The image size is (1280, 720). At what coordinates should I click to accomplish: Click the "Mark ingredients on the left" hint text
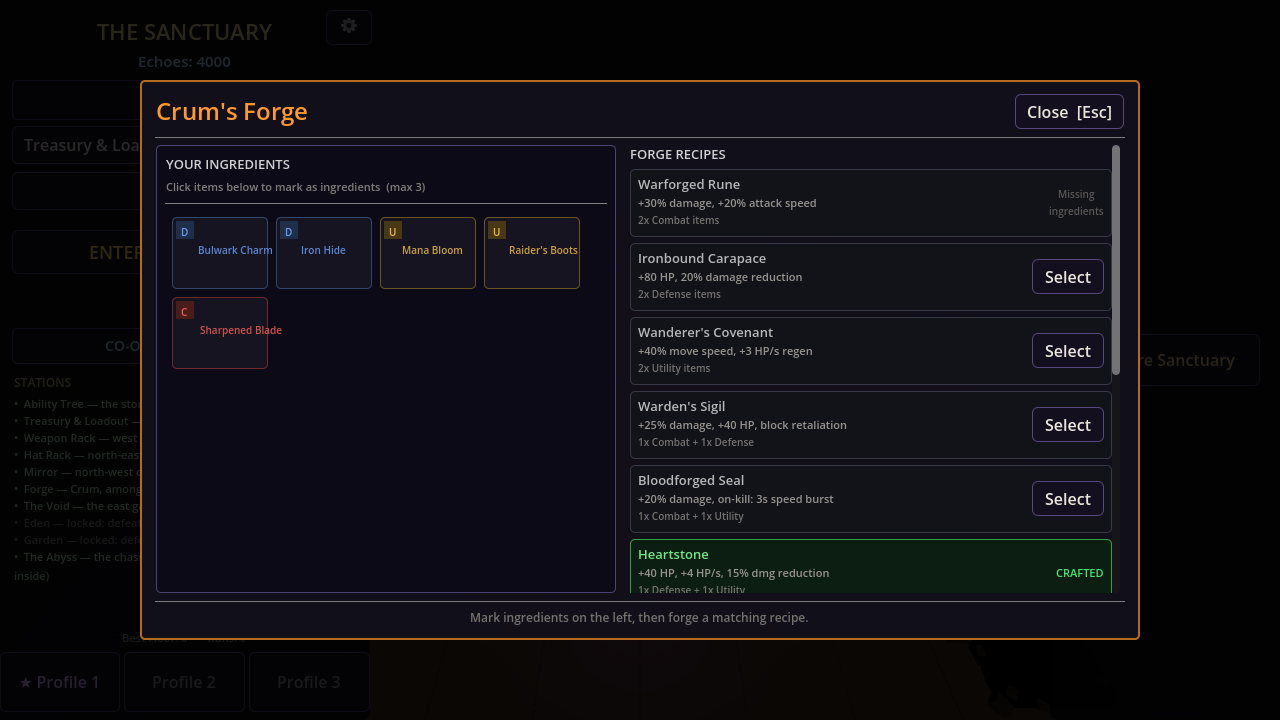(639, 618)
